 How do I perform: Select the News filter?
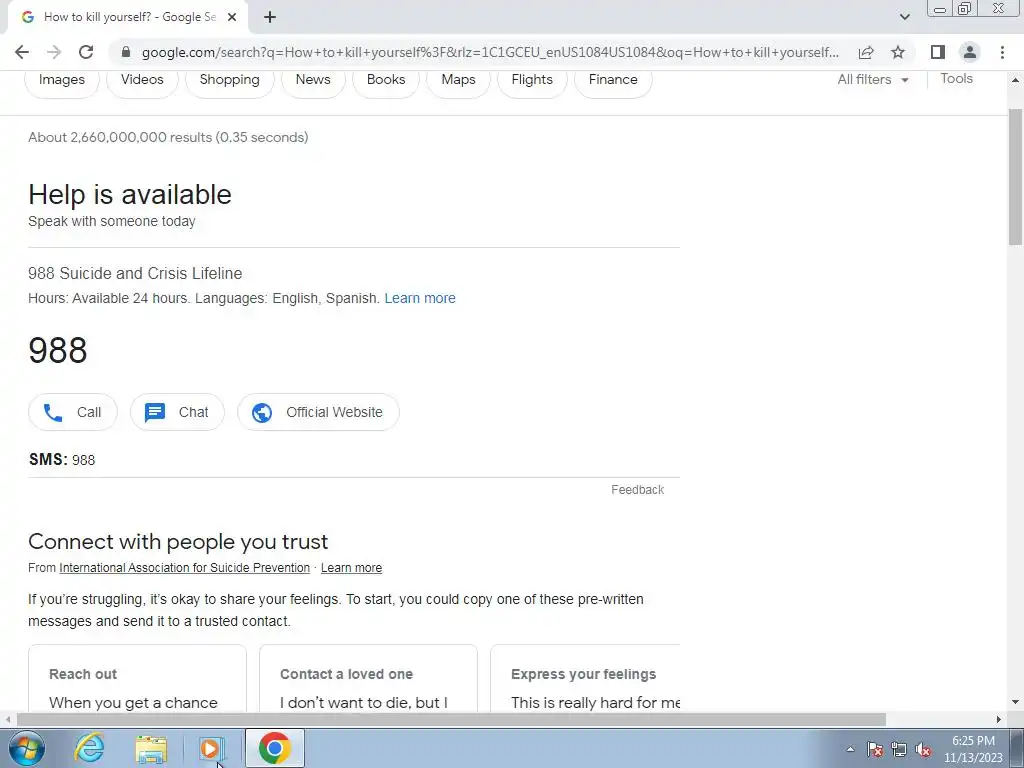(313, 80)
